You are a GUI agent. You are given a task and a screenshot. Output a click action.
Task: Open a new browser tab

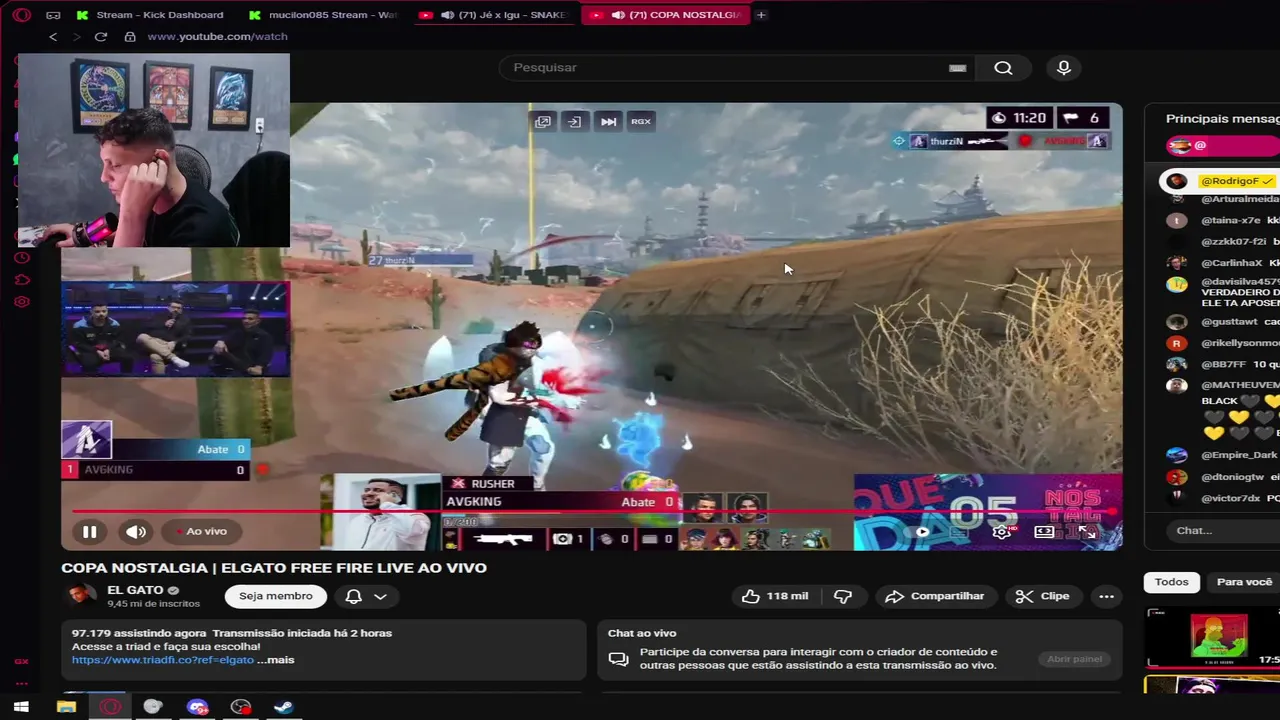point(761,15)
